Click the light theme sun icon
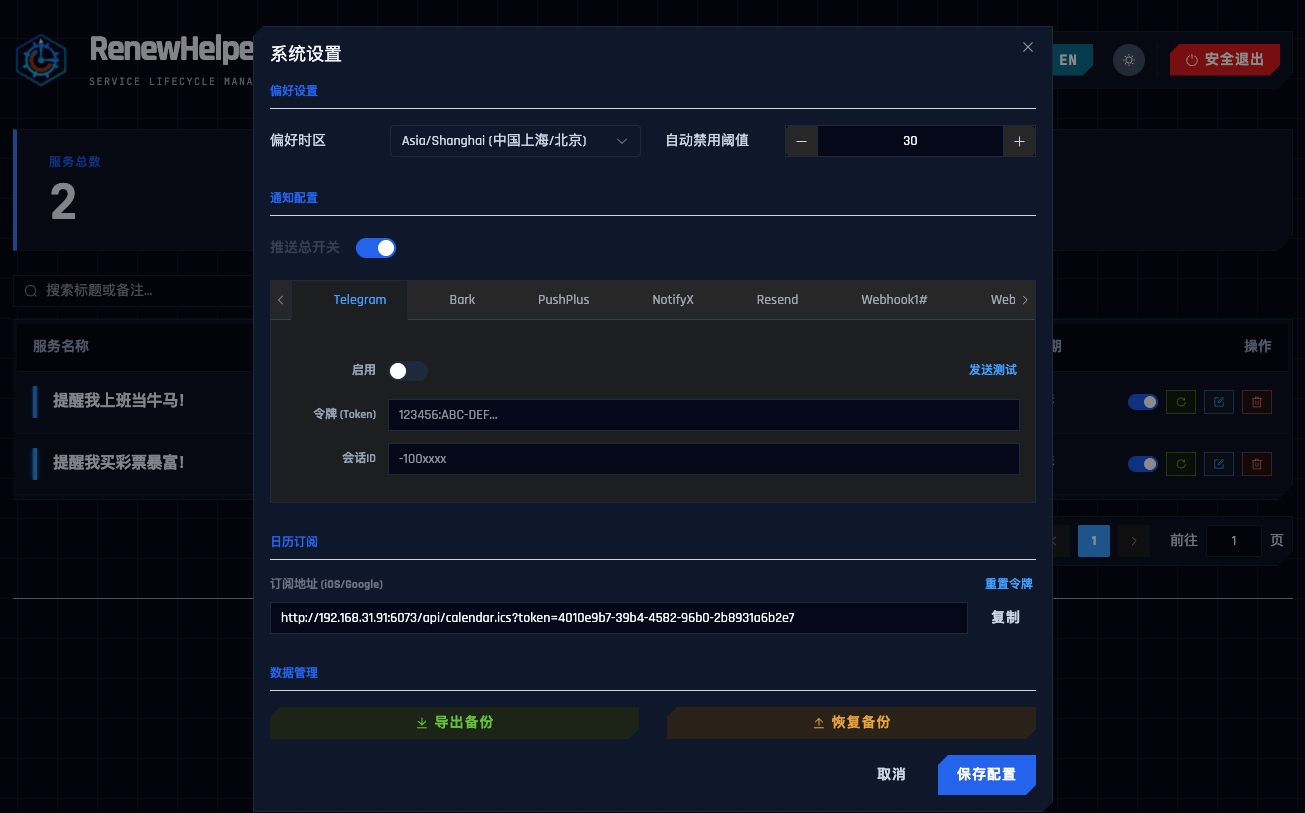Image resolution: width=1305 pixels, height=813 pixels. point(1129,60)
